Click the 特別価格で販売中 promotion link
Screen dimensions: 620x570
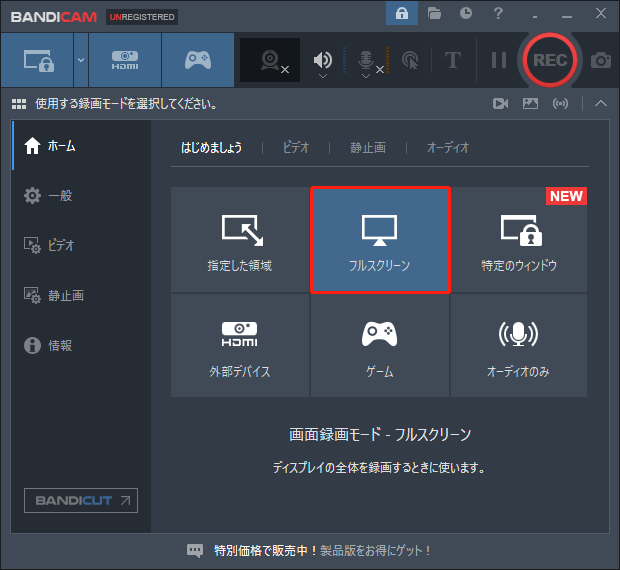point(322,550)
